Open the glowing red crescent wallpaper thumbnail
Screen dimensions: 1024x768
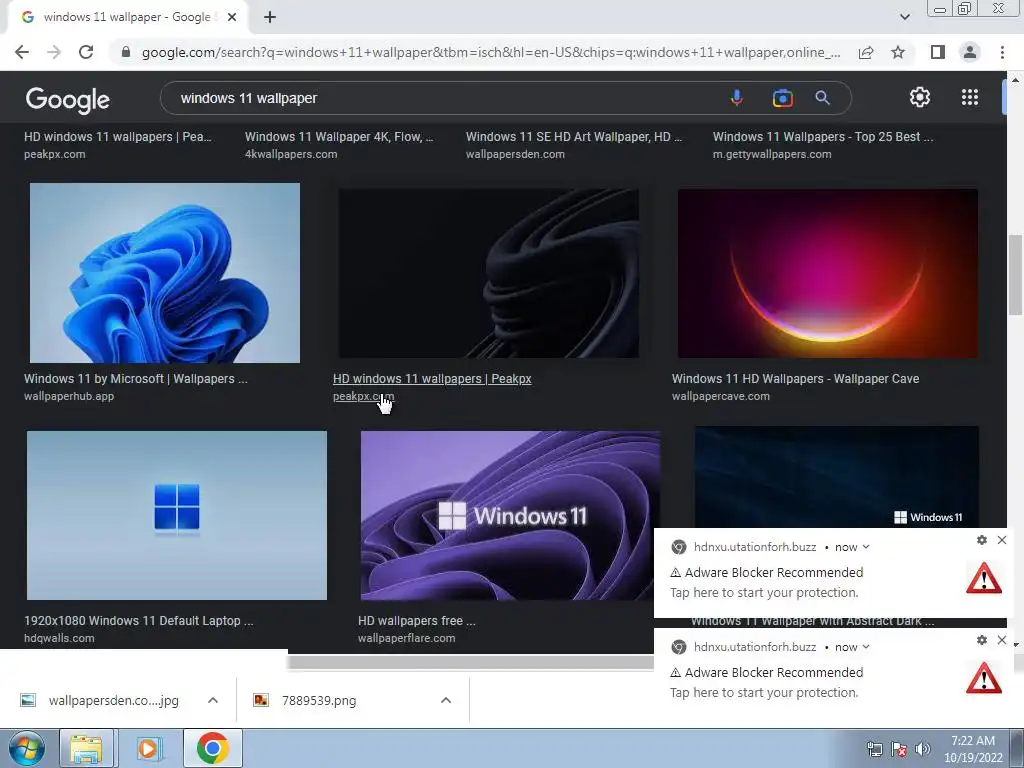[x=828, y=273]
